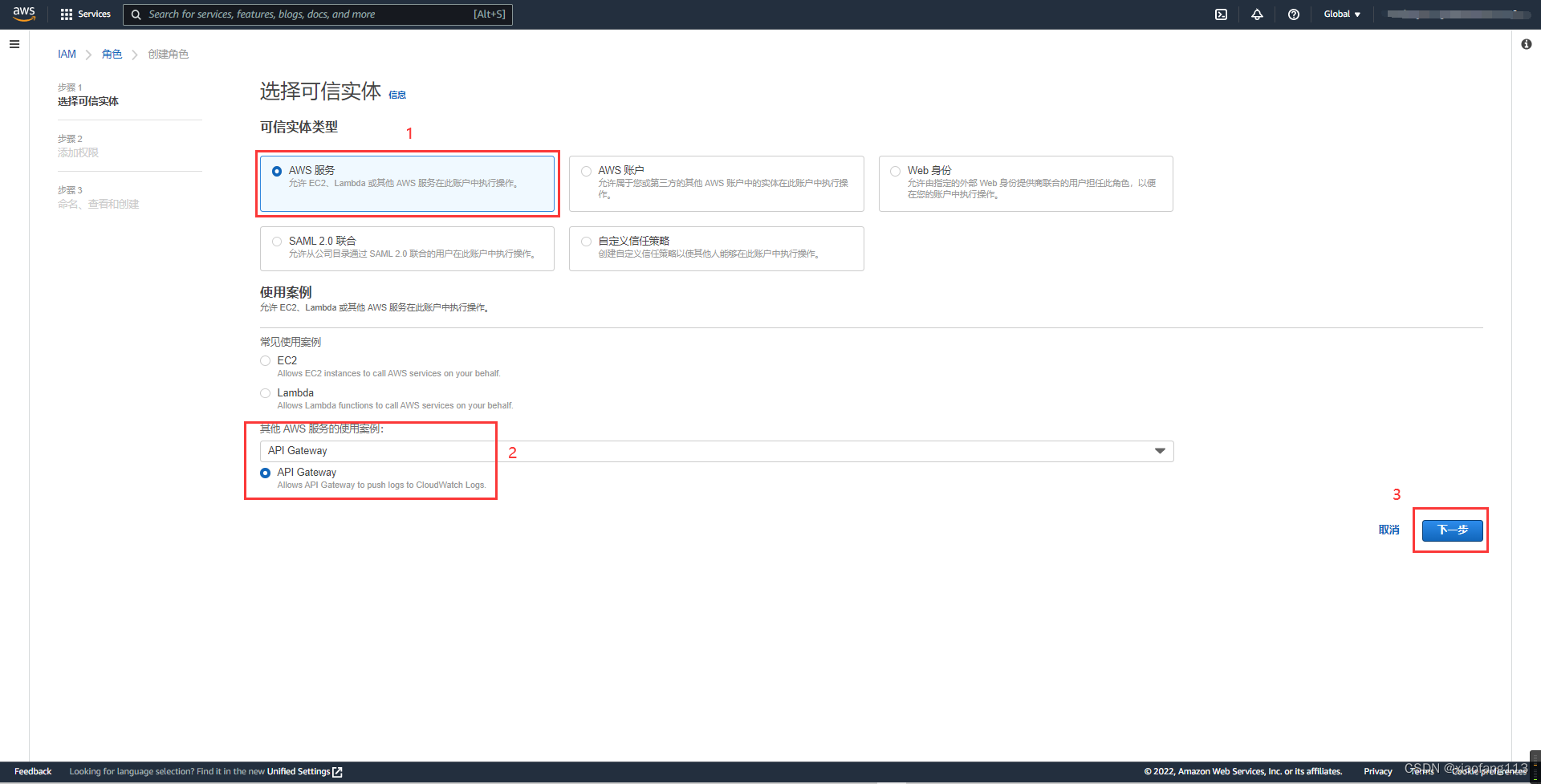Go to the IAM breadcrumb
The height and width of the screenshot is (784, 1541).
click(x=67, y=54)
